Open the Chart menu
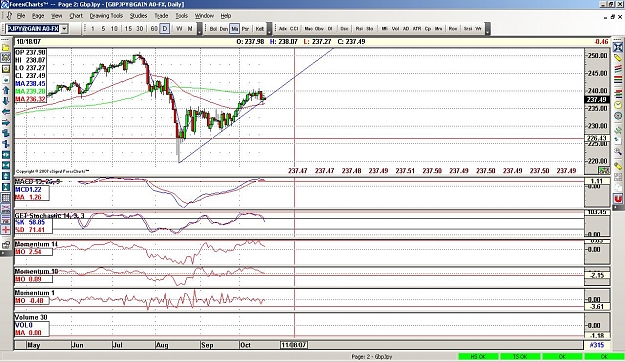 point(76,16)
